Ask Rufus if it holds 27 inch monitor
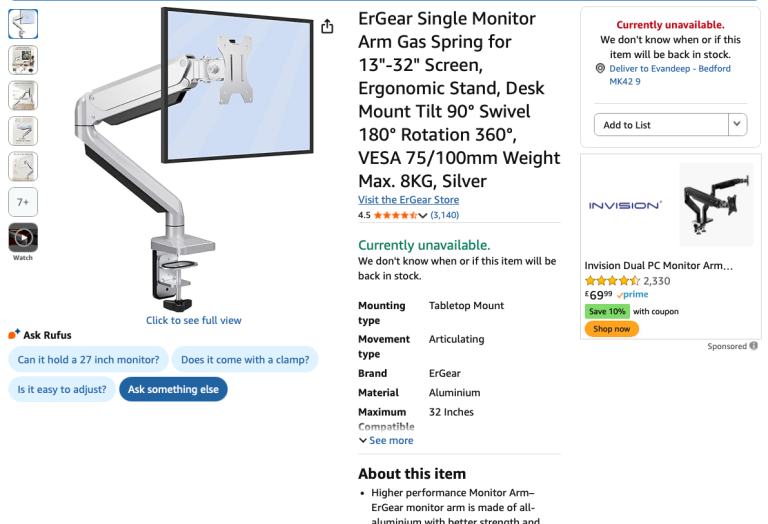This screenshot has height=524, width=768. tap(88, 359)
